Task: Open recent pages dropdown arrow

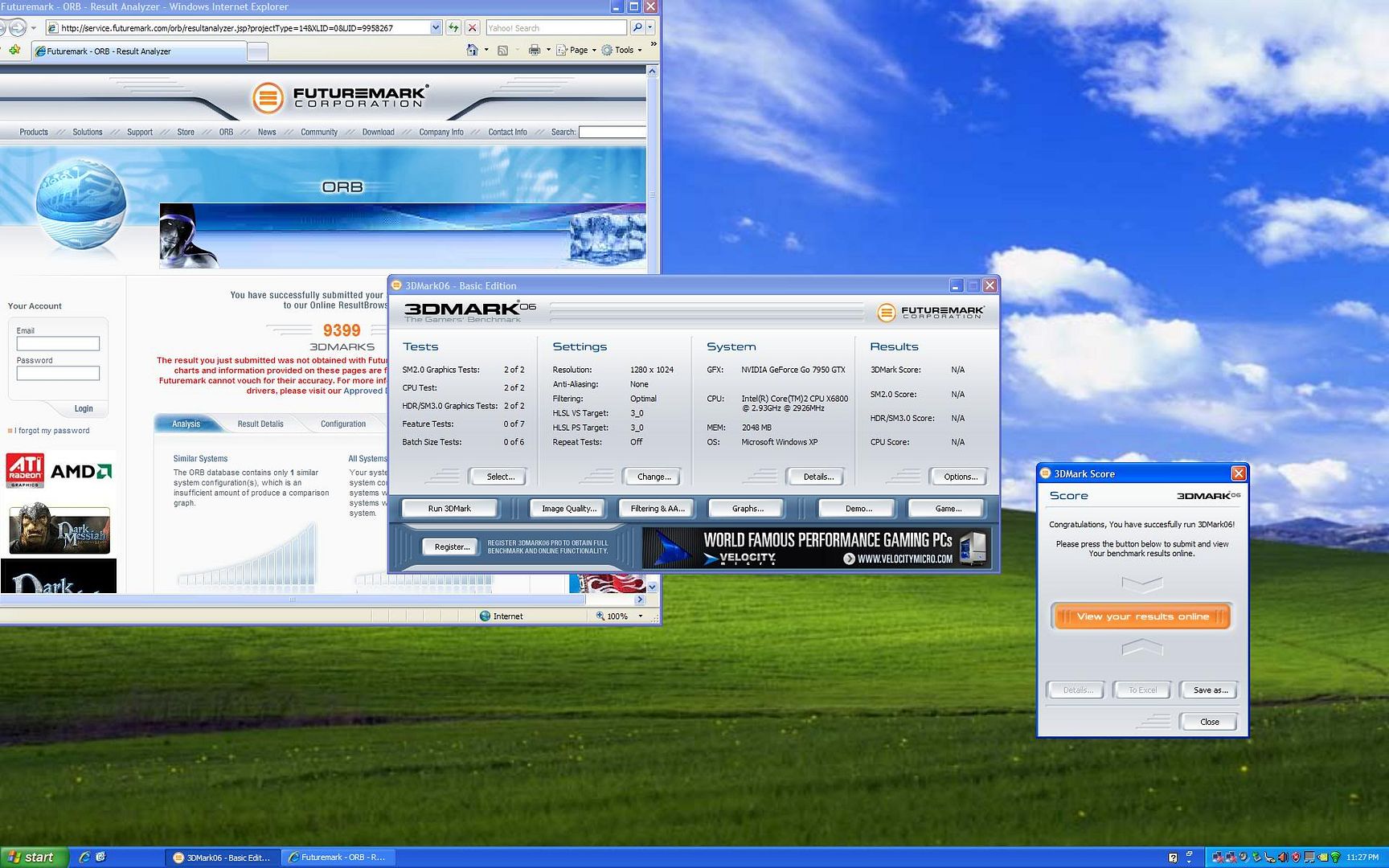Action: [x=34, y=28]
